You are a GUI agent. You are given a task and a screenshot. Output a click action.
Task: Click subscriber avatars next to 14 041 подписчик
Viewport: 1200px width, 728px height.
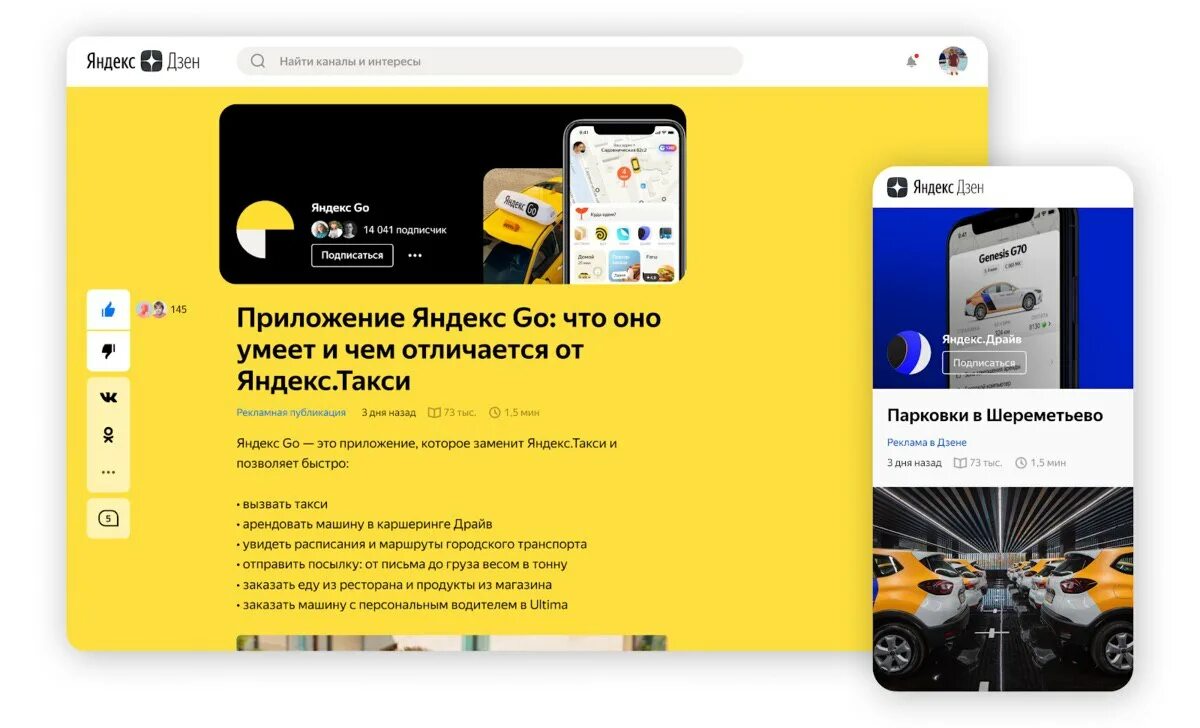pyautogui.click(x=334, y=229)
